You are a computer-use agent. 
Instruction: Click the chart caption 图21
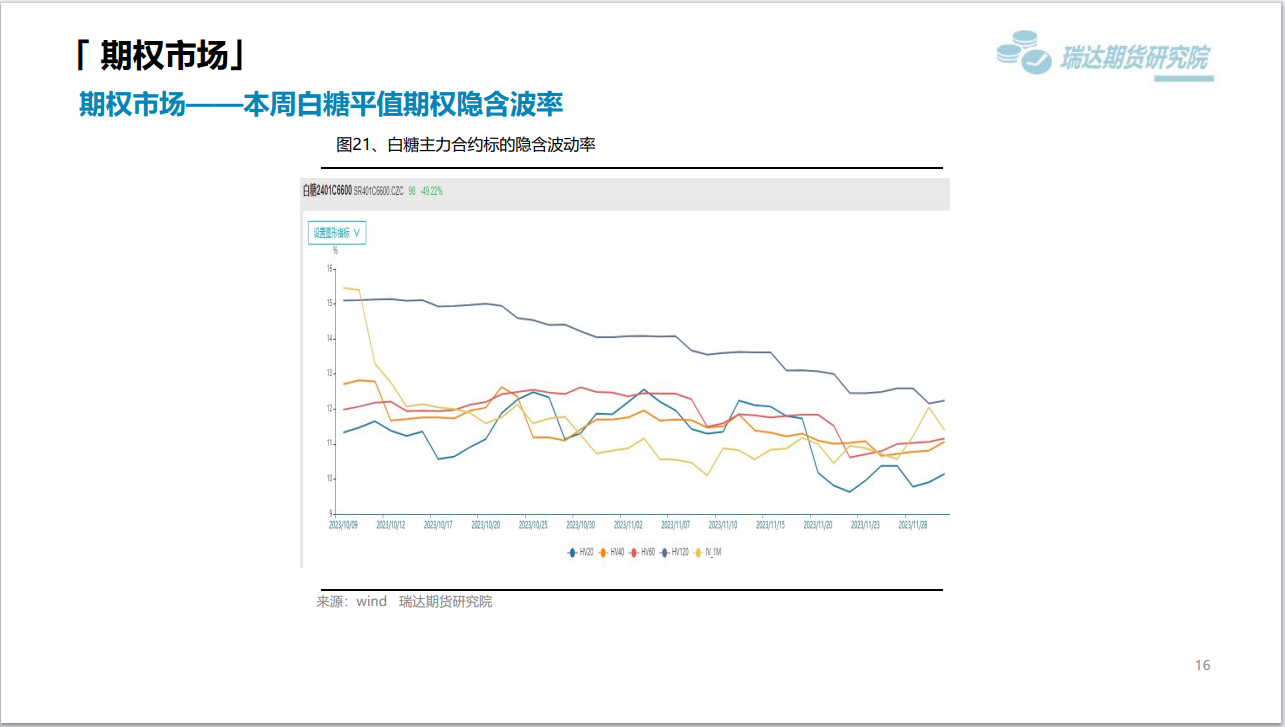pyautogui.click(x=466, y=145)
